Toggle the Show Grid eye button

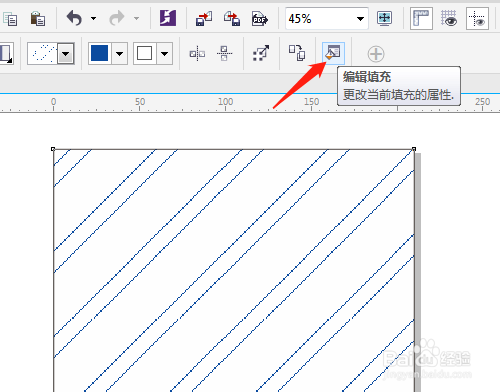(449, 18)
